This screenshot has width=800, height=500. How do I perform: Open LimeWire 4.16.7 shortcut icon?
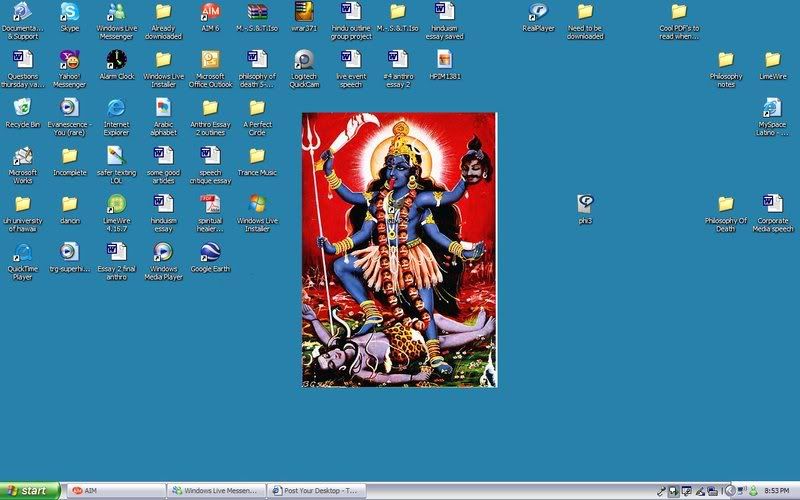[117, 204]
